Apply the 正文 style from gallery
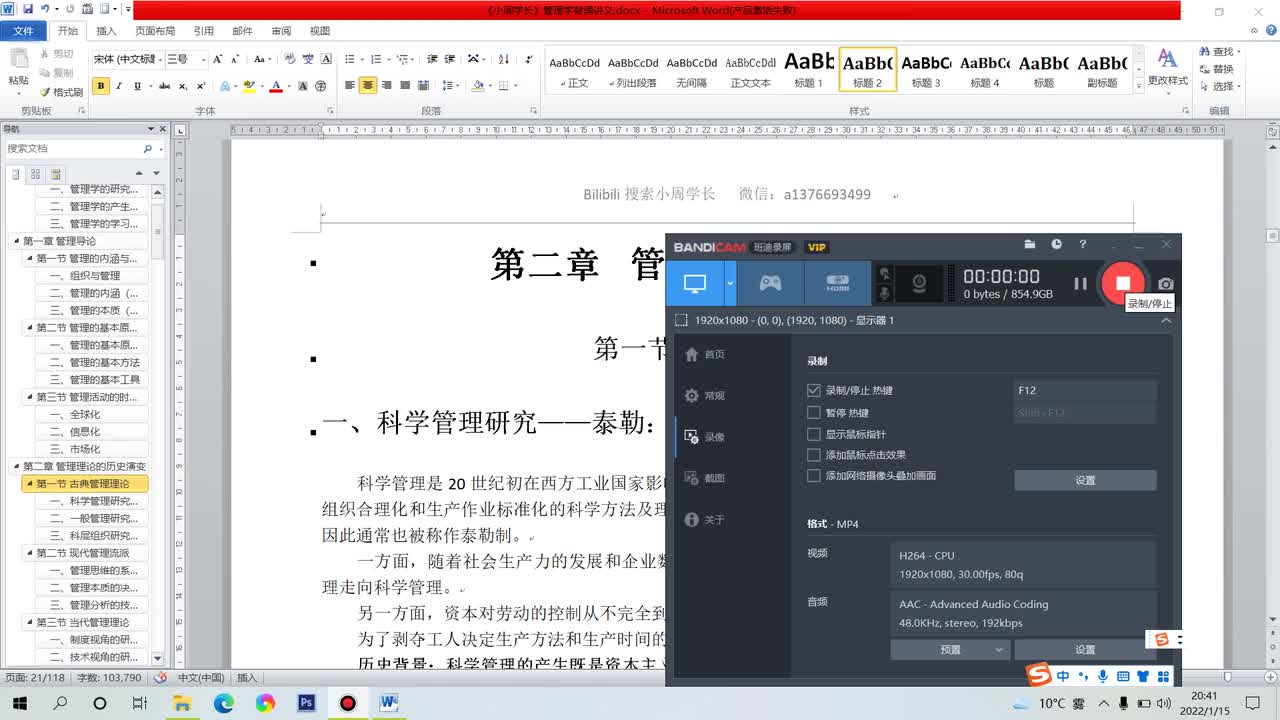This screenshot has height=720, width=1280. (x=575, y=69)
